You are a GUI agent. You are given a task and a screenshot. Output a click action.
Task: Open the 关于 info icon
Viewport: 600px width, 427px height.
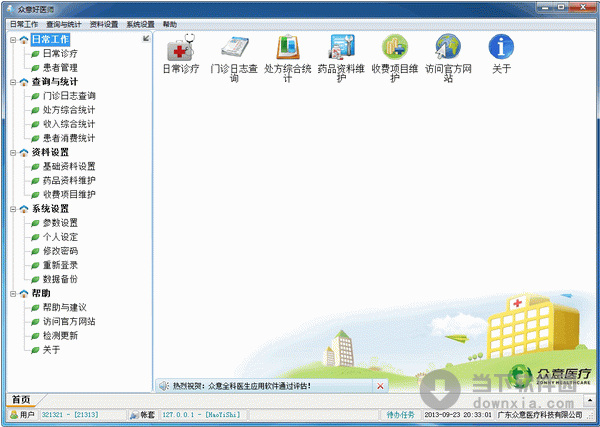click(x=501, y=47)
